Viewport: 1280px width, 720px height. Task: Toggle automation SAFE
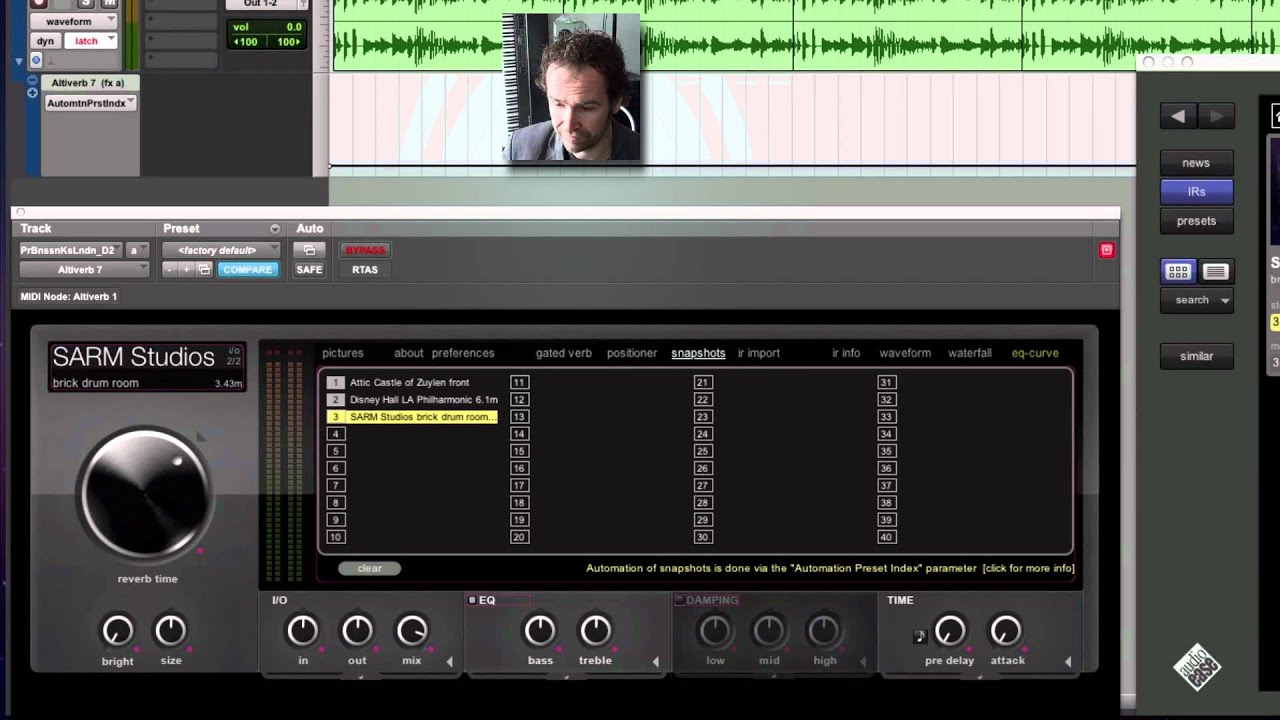point(309,270)
